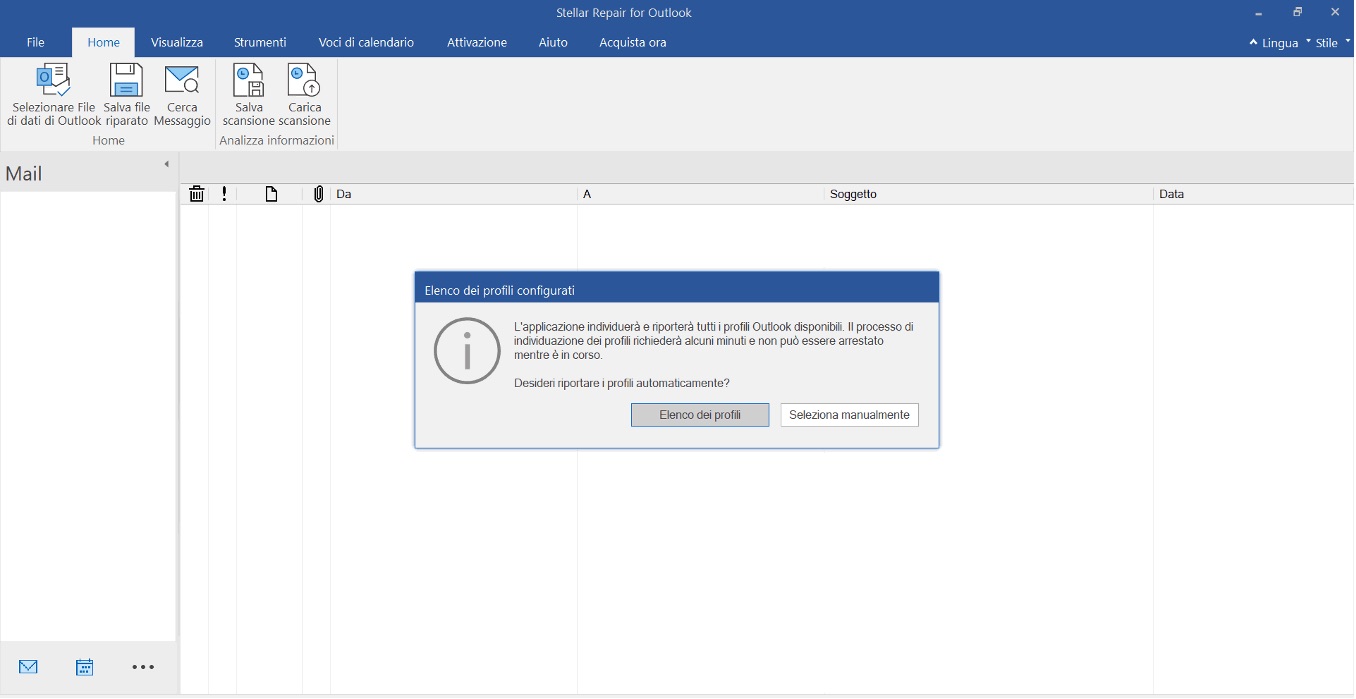Click Selezionare File di dati di Outlook icon
Viewport: 1356px width, 699px height.
[x=53, y=80]
